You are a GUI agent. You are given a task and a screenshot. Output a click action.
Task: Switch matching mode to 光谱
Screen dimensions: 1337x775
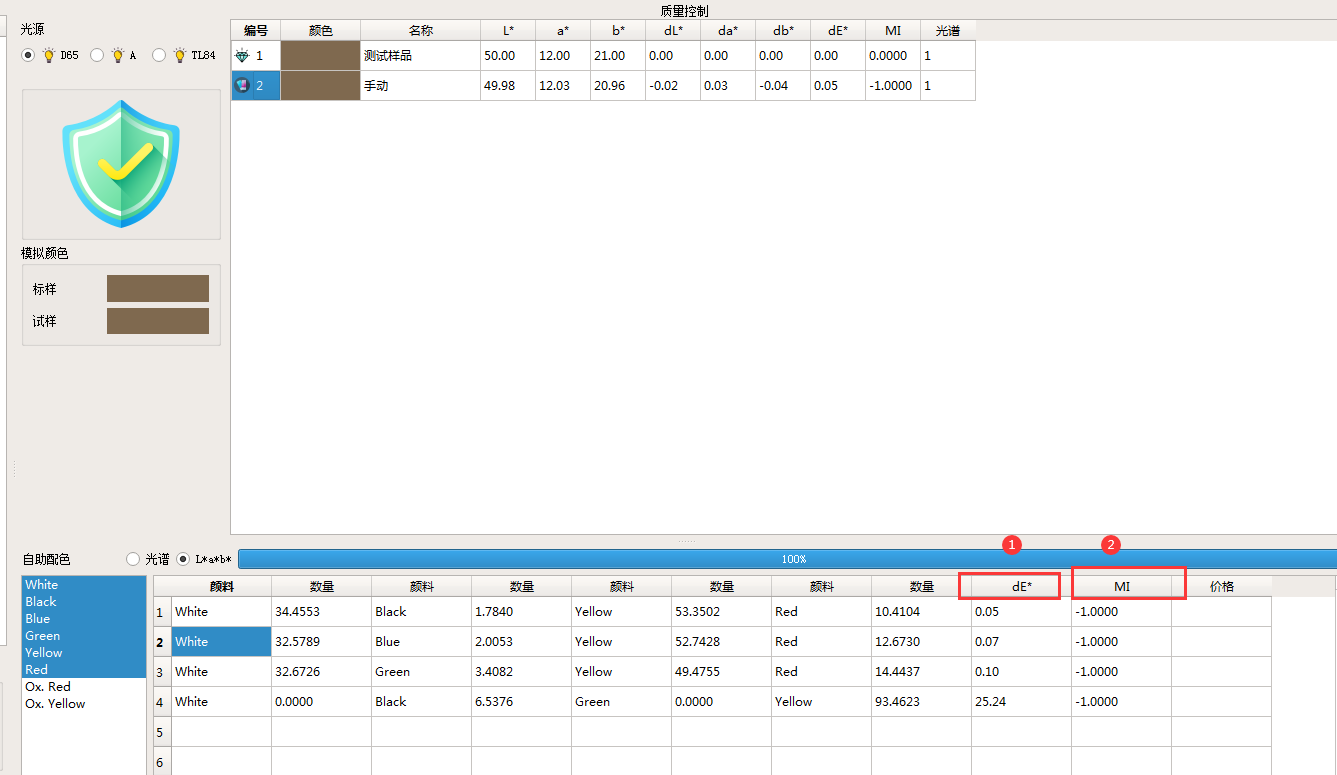coord(133,559)
